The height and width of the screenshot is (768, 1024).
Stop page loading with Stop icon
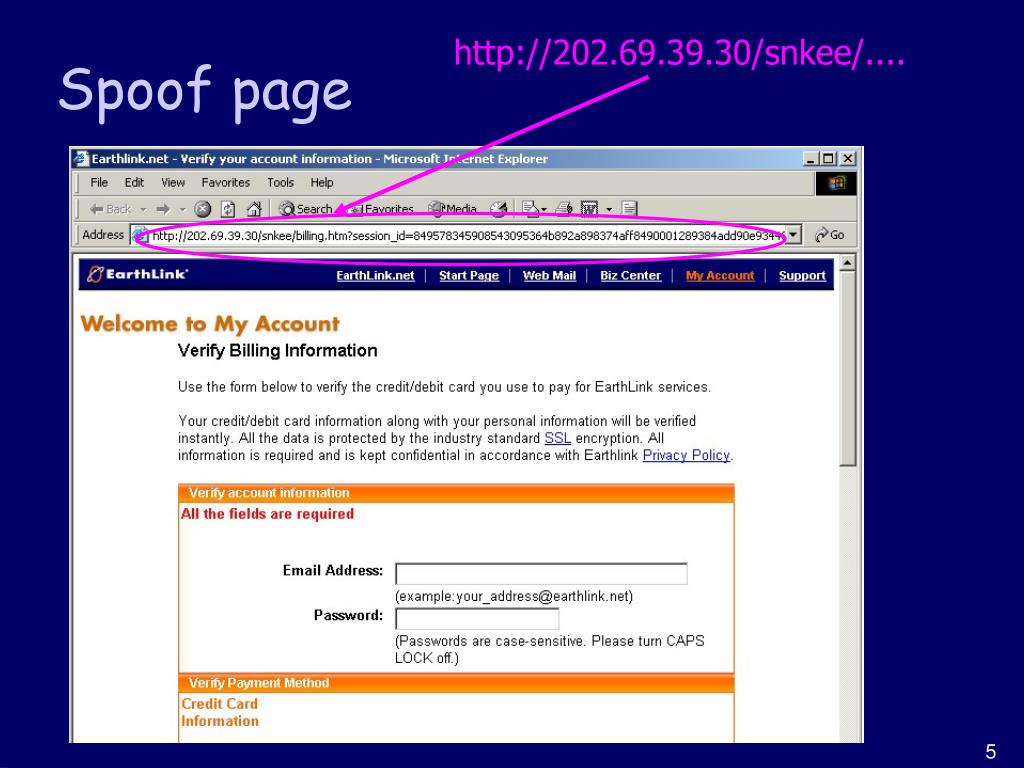coord(203,209)
